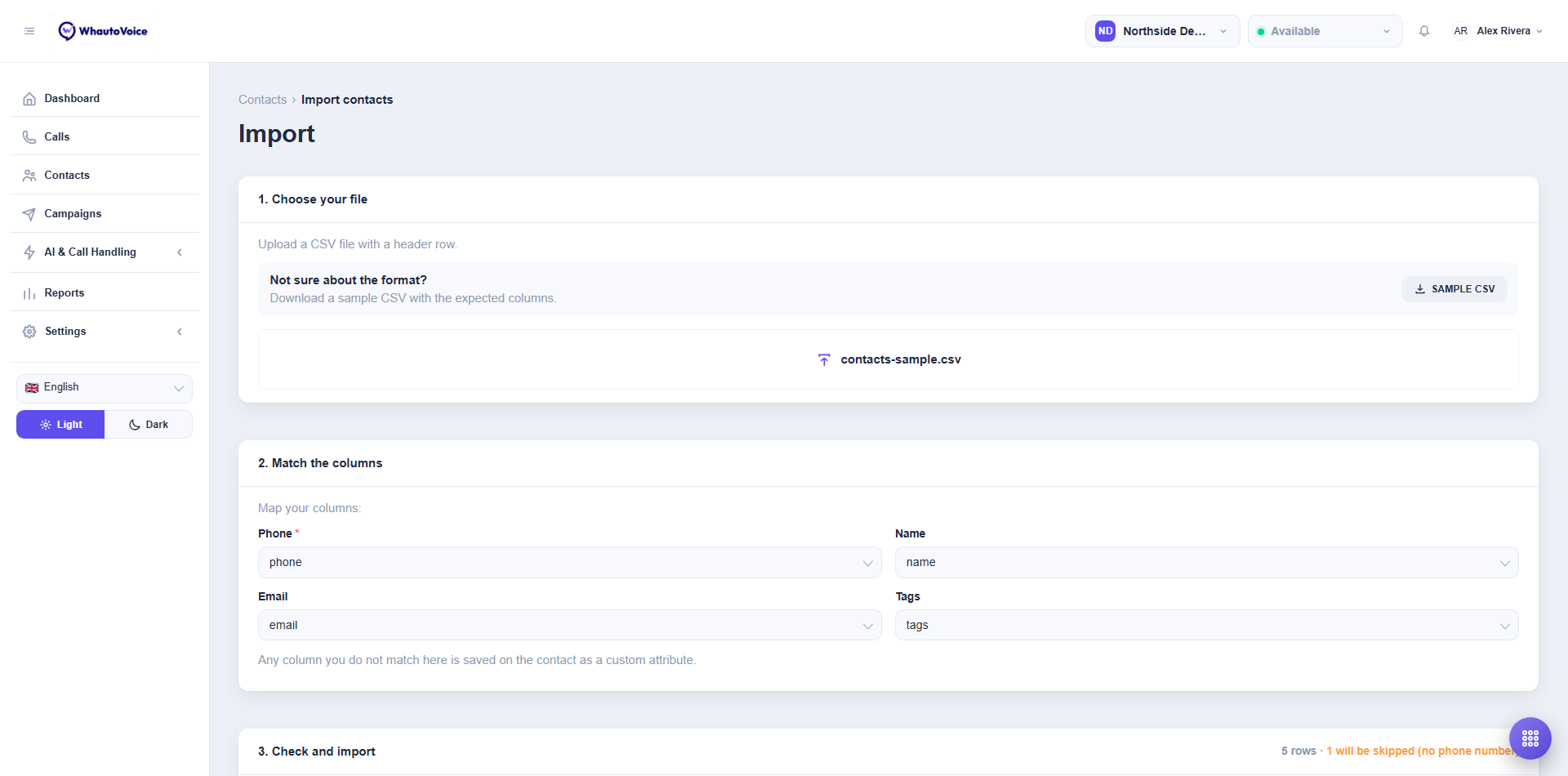Switch theme to Dark mode
This screenshot has height=776, width=1568.
[149, 425]
